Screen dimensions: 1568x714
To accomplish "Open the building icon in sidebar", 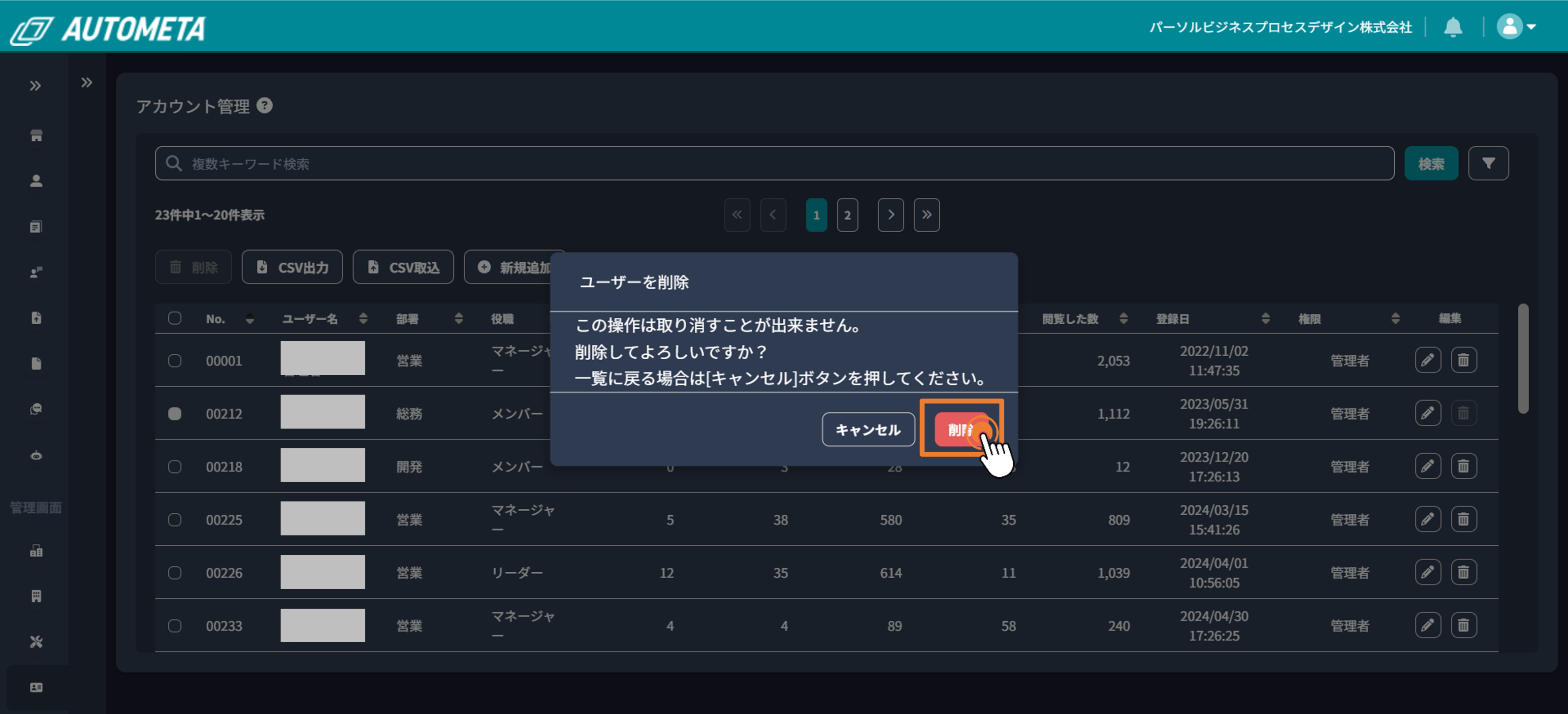I will pyautogui.click(x=36, y=596).
